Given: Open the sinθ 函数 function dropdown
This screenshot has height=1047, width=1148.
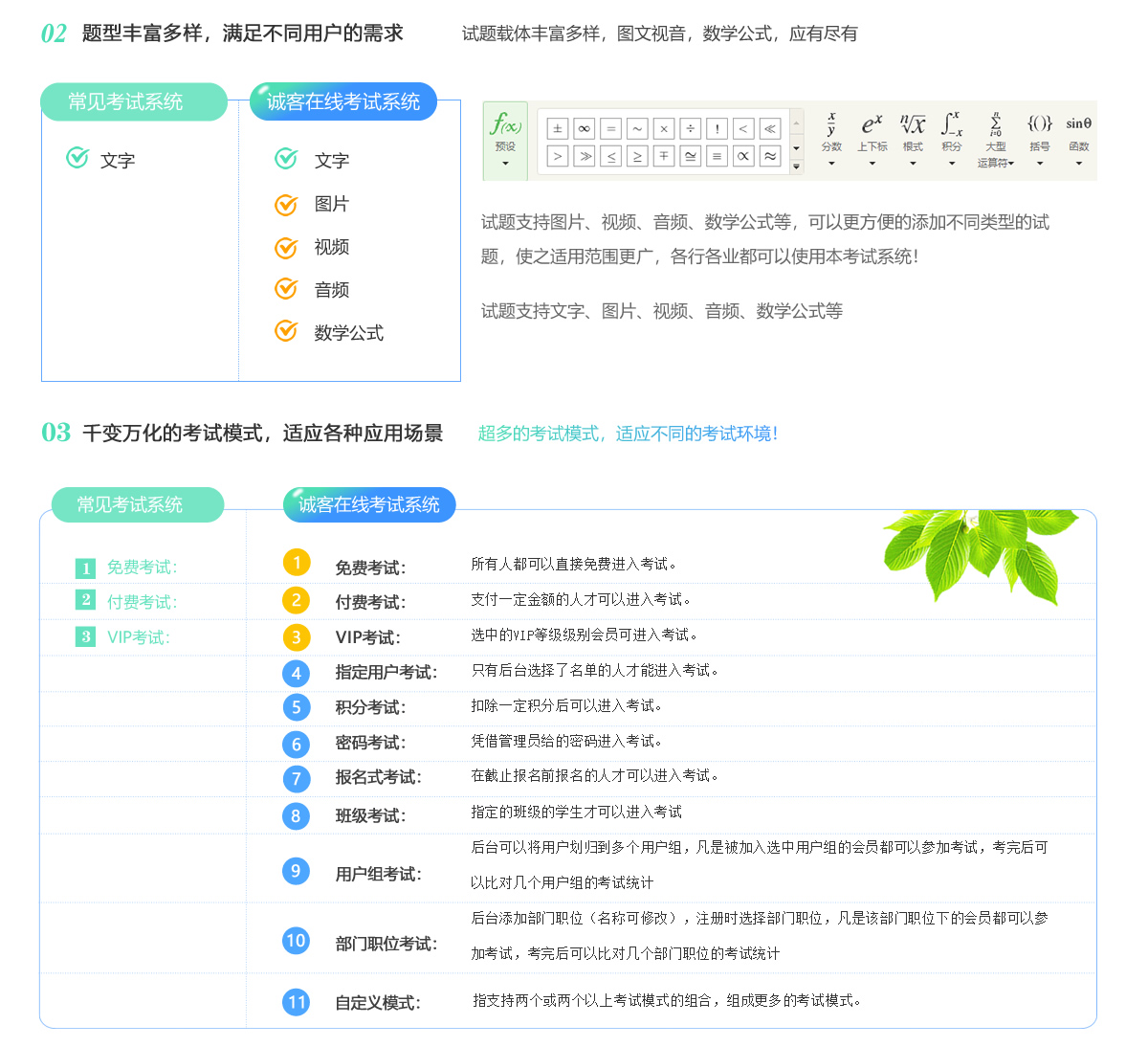Looking at the screenshot, I should [x=1079, y=140].
